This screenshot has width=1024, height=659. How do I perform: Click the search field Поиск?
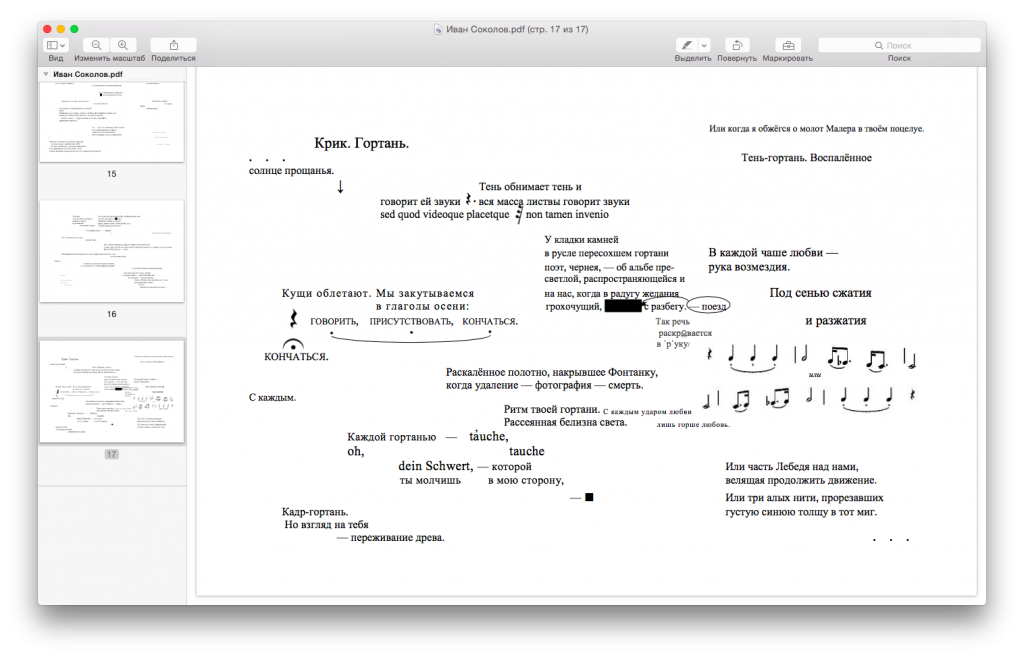pos(898,45)
